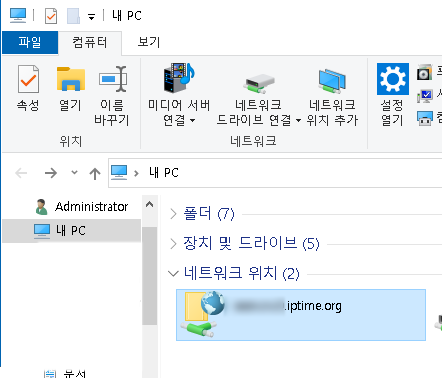Open the map network drive dropdown arrow
Viewport: 442px width, 378px height.
point(298,120)
